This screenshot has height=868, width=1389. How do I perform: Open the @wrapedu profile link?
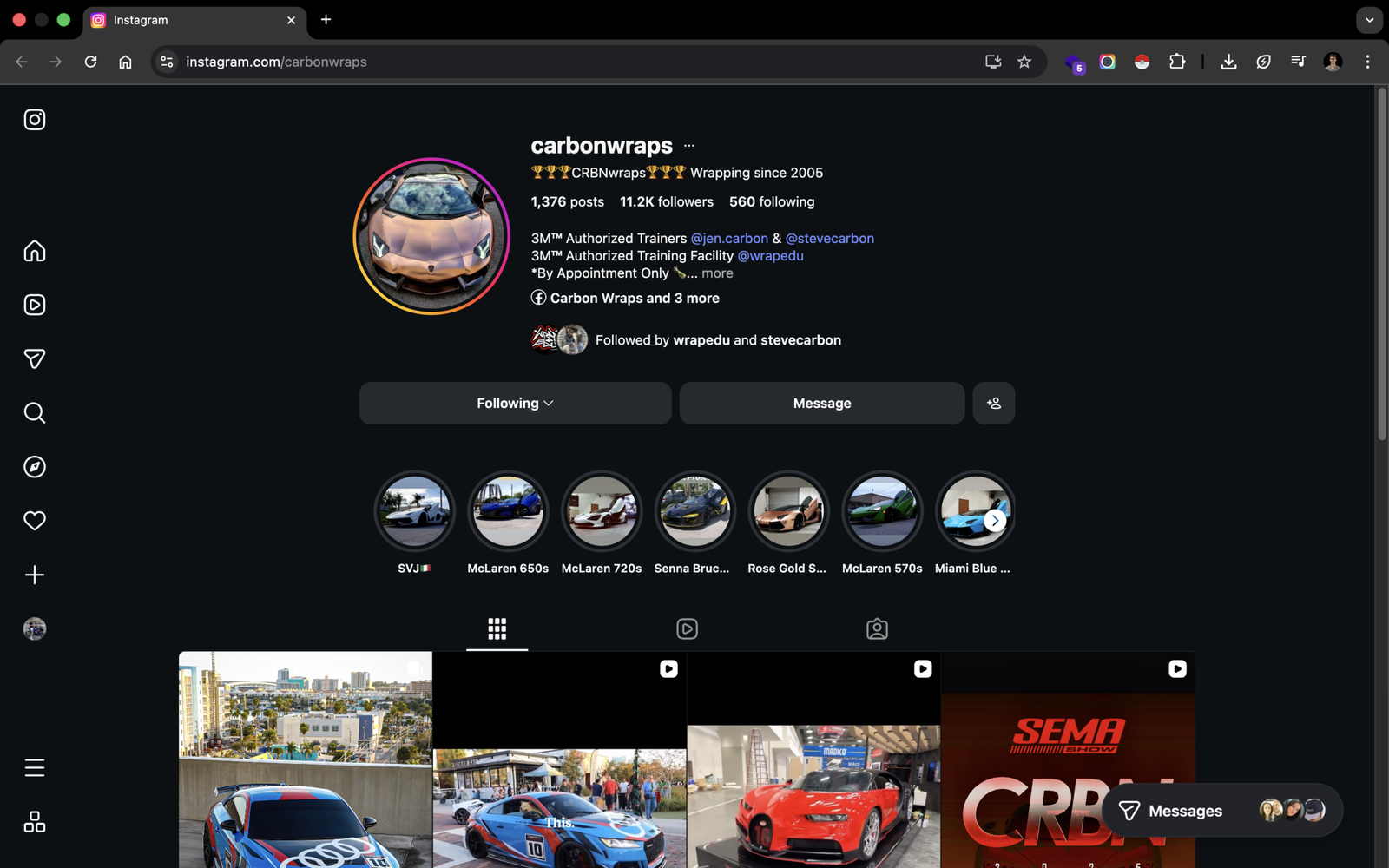771,255
